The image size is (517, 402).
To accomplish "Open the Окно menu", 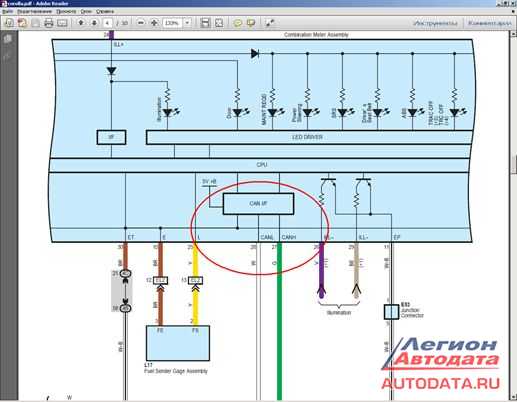I will coord(86,11).
